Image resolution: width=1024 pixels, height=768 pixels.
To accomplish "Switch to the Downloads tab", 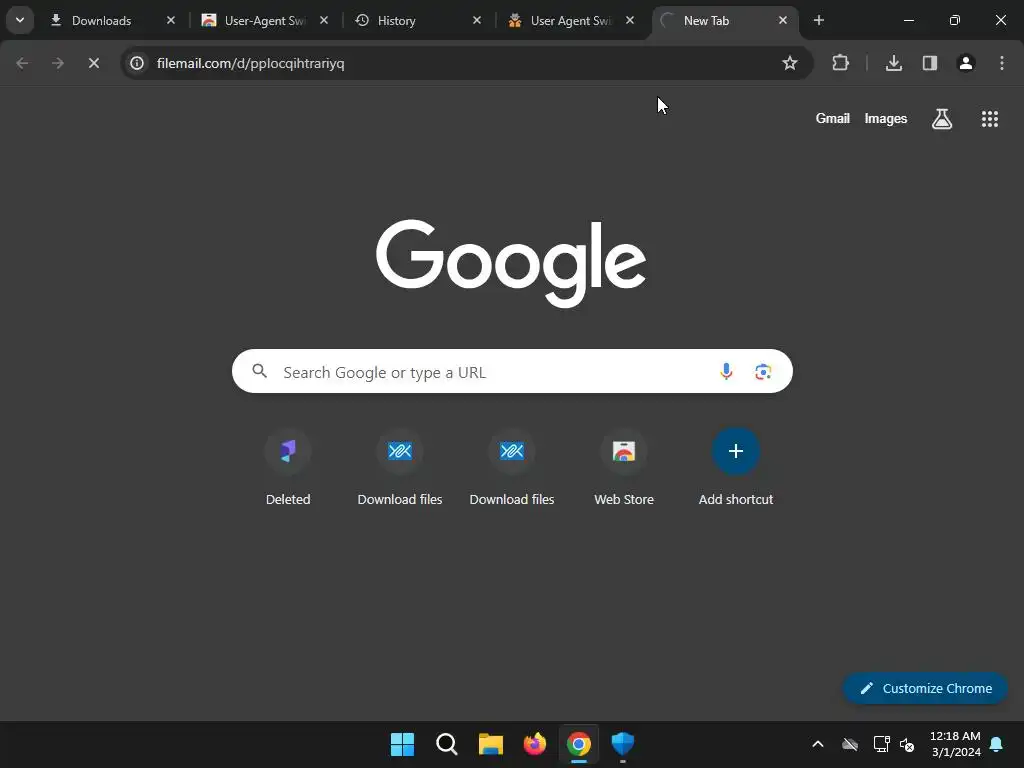I will click(x=113, y=21).
